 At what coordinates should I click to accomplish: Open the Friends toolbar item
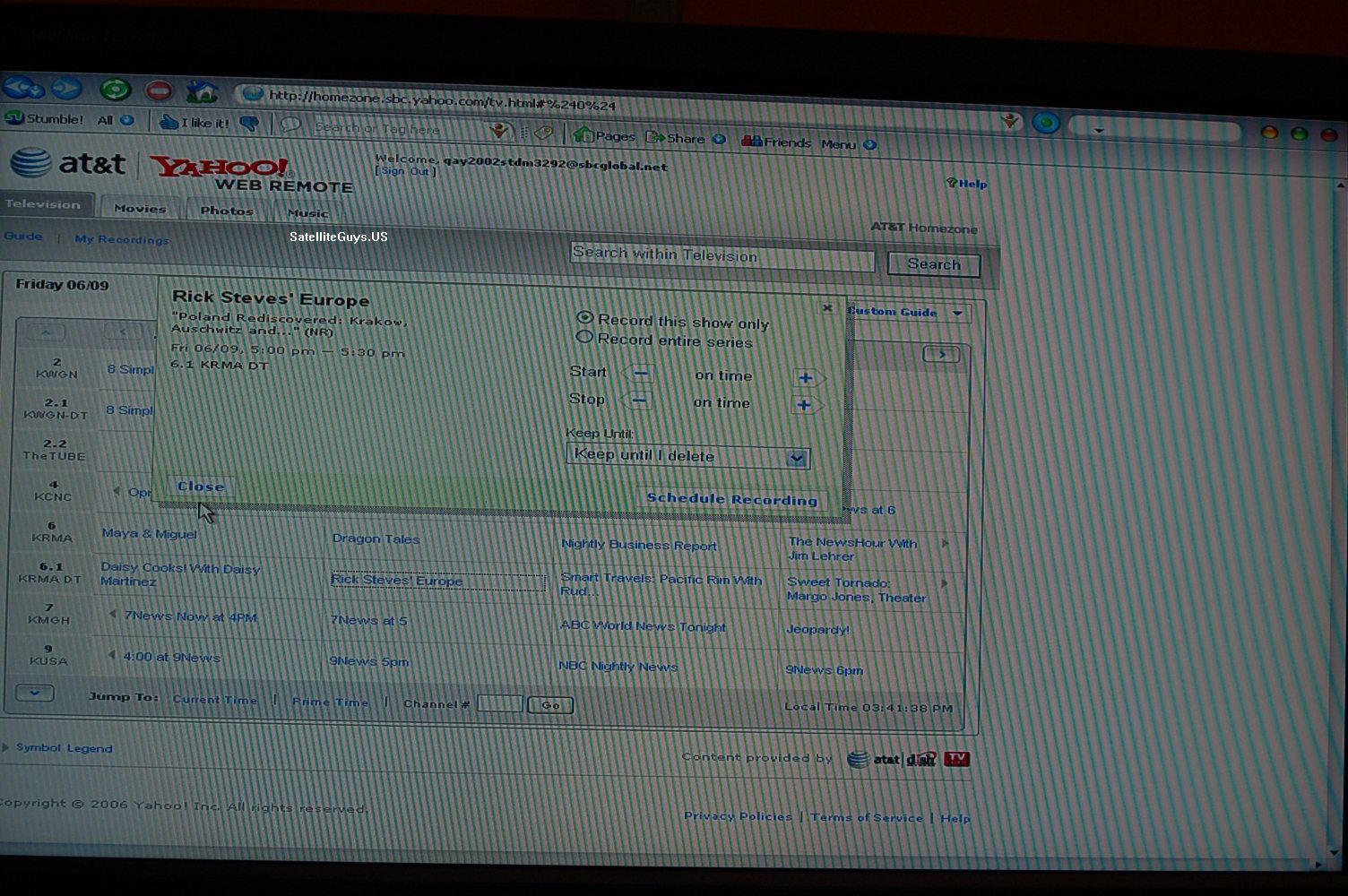(776, 141)
